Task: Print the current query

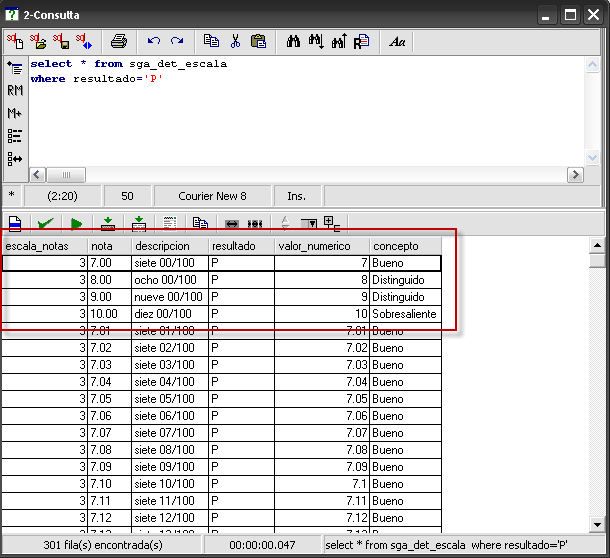Action: [119, 41]
